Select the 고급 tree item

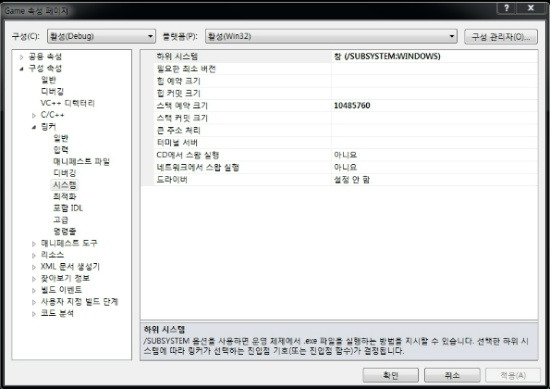tap(61, 220)
